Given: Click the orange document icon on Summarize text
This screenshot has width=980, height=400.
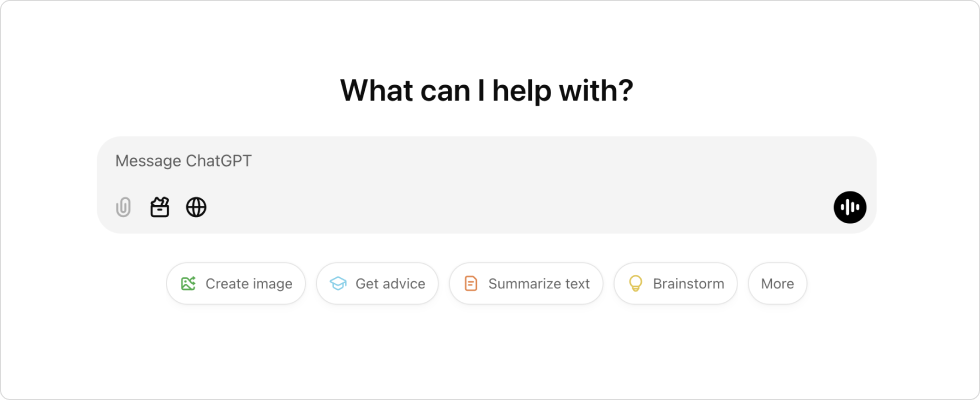Looking at the screenshot, I should point(471,284).
